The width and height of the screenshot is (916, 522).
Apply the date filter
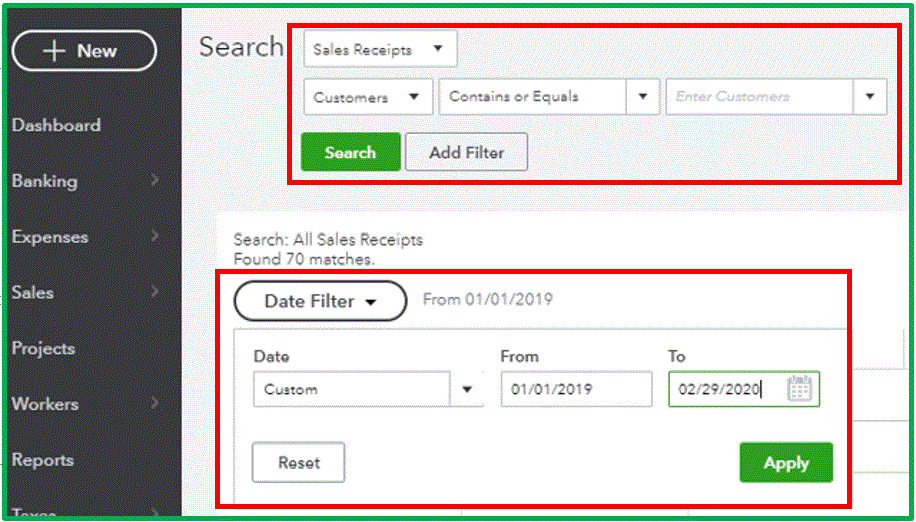click(785, 463)
